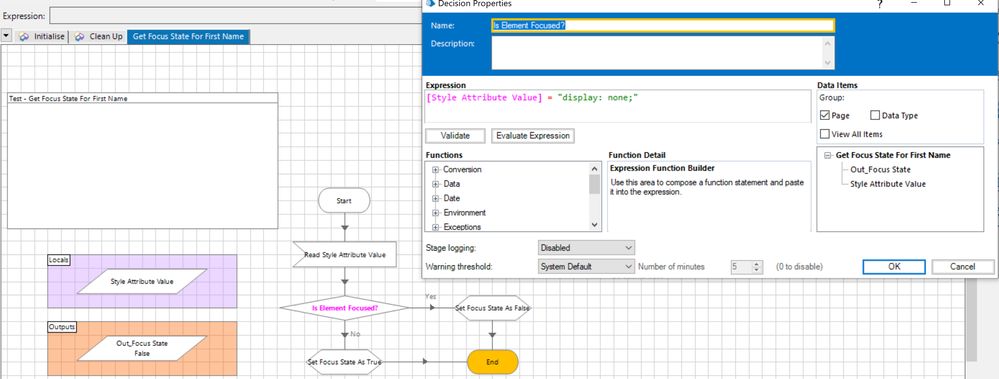Viewport: 999px width, 379px height.
Task: Click the main Expression bar field
Action: [236, 15]
